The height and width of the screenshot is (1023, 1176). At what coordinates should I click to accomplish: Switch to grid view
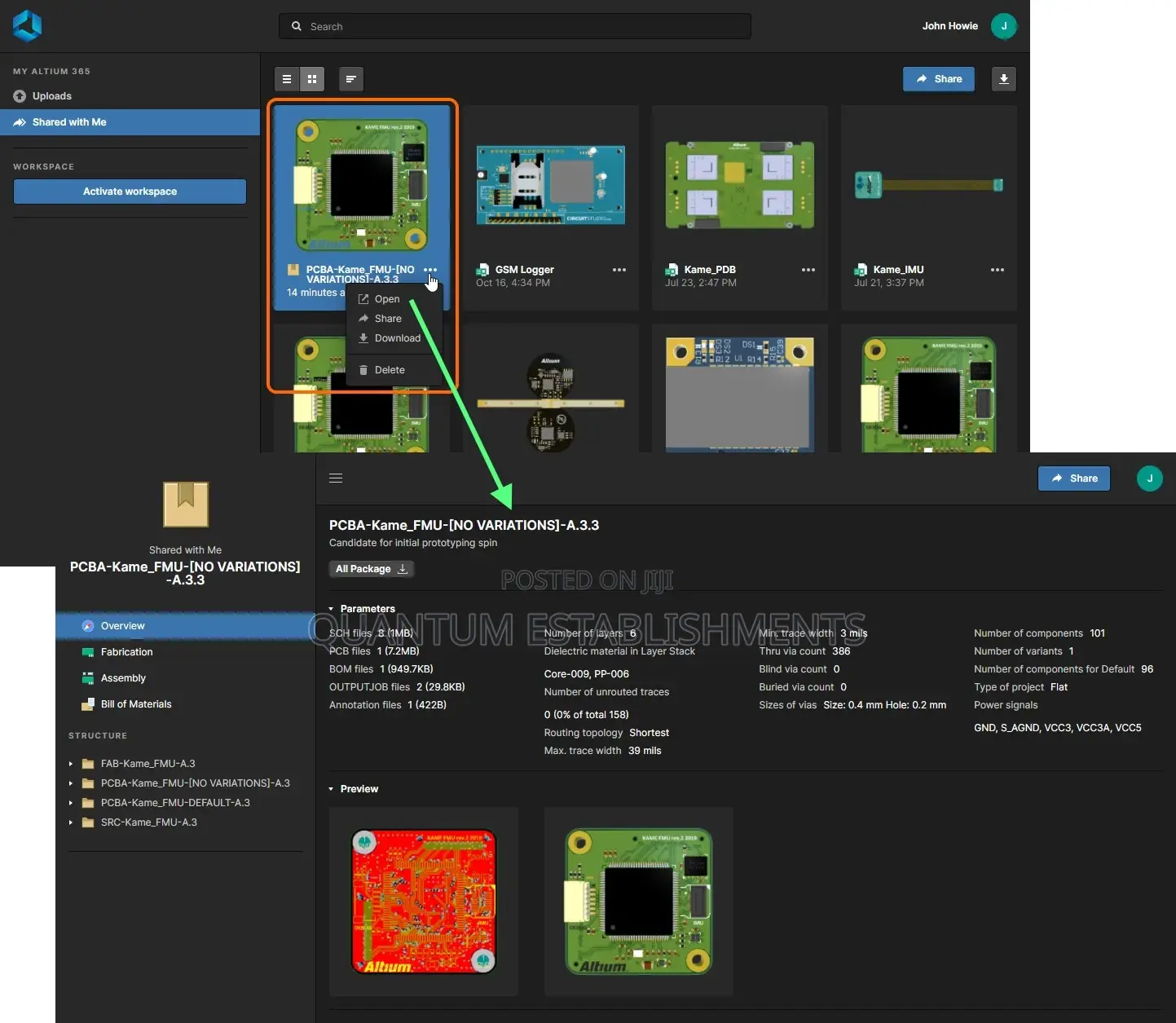pyautogui.click(x=312, y=79)
